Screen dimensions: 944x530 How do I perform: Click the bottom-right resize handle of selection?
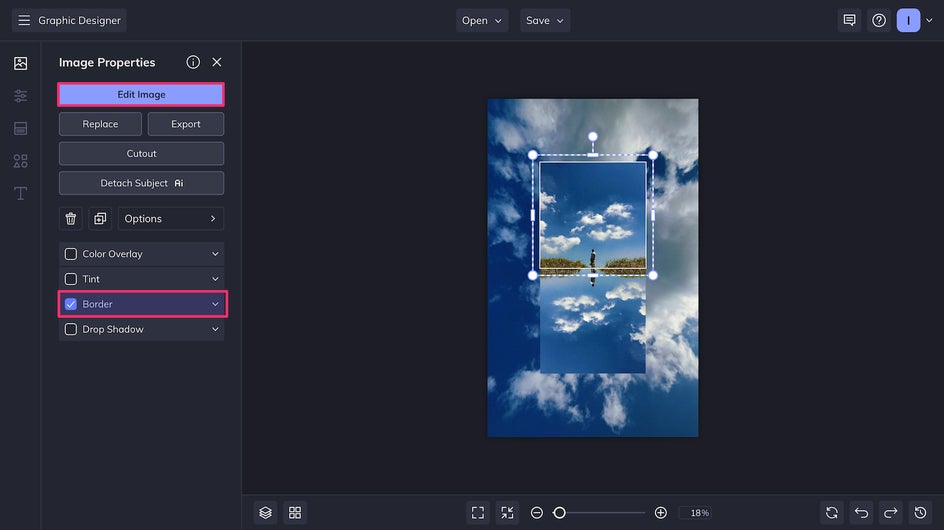pyautogui.click(x=653, y=275)
